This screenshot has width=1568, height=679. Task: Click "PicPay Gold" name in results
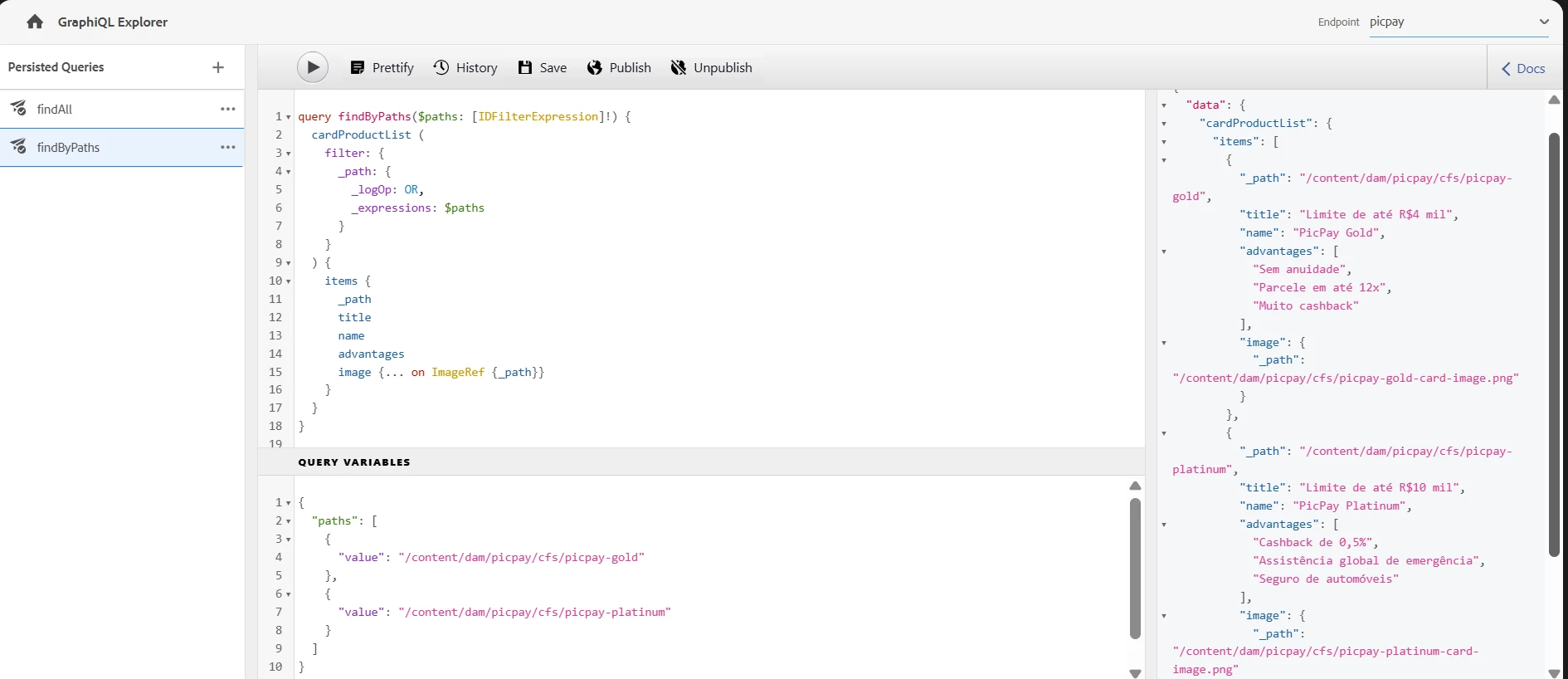(x=1336, y=232)
